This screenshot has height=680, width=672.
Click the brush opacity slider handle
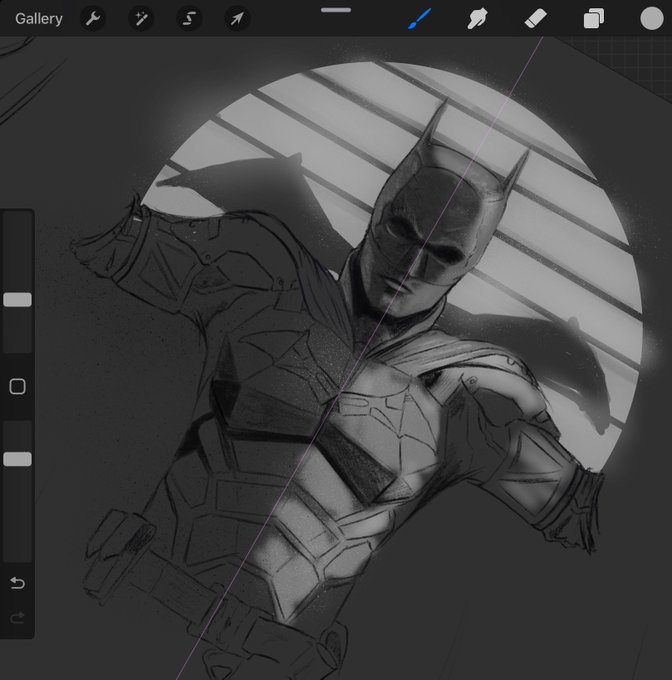coord(17,459)
